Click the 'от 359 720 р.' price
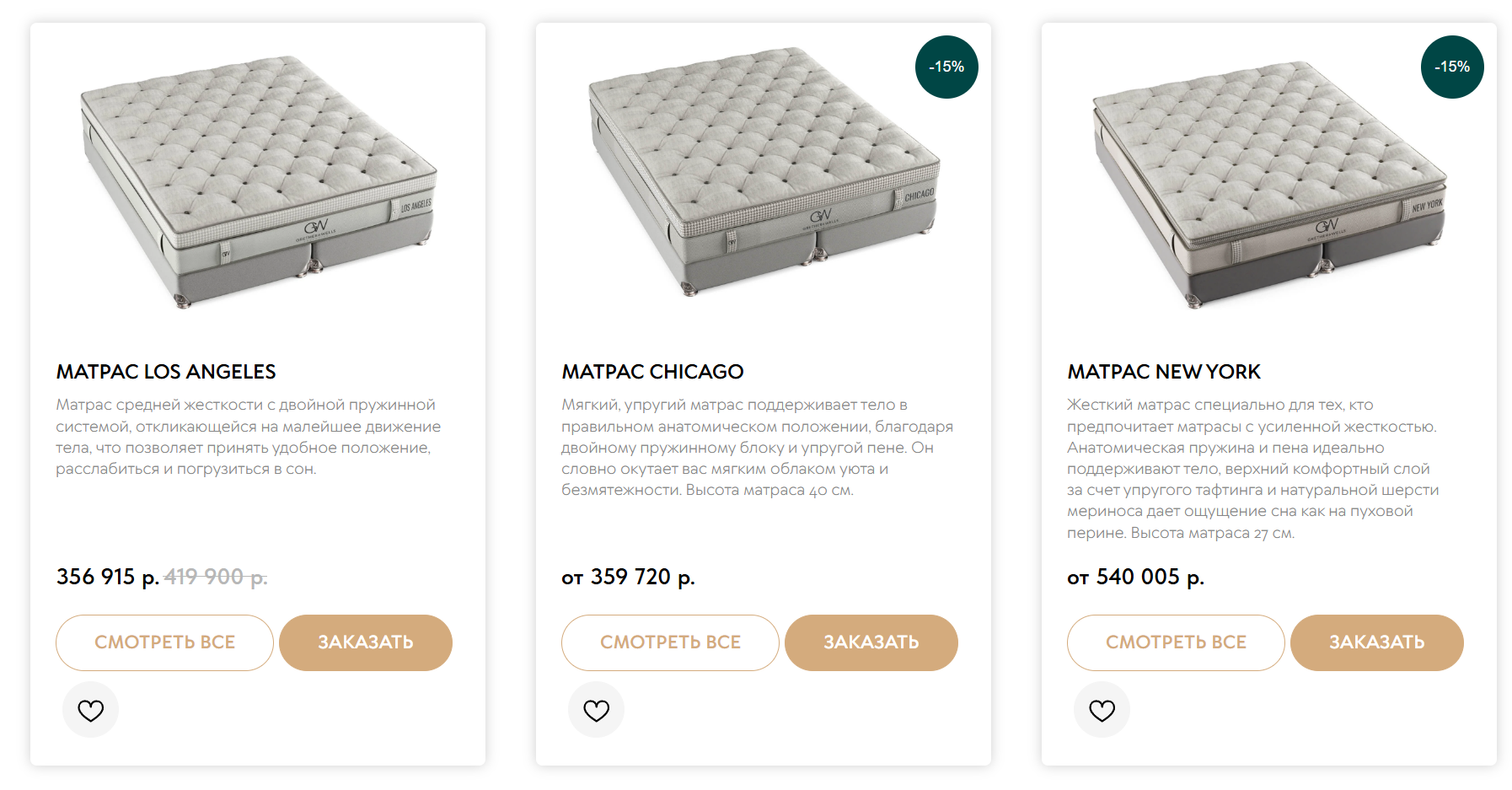The width and height of the screenshot is (1512, 790). (628, 577)
